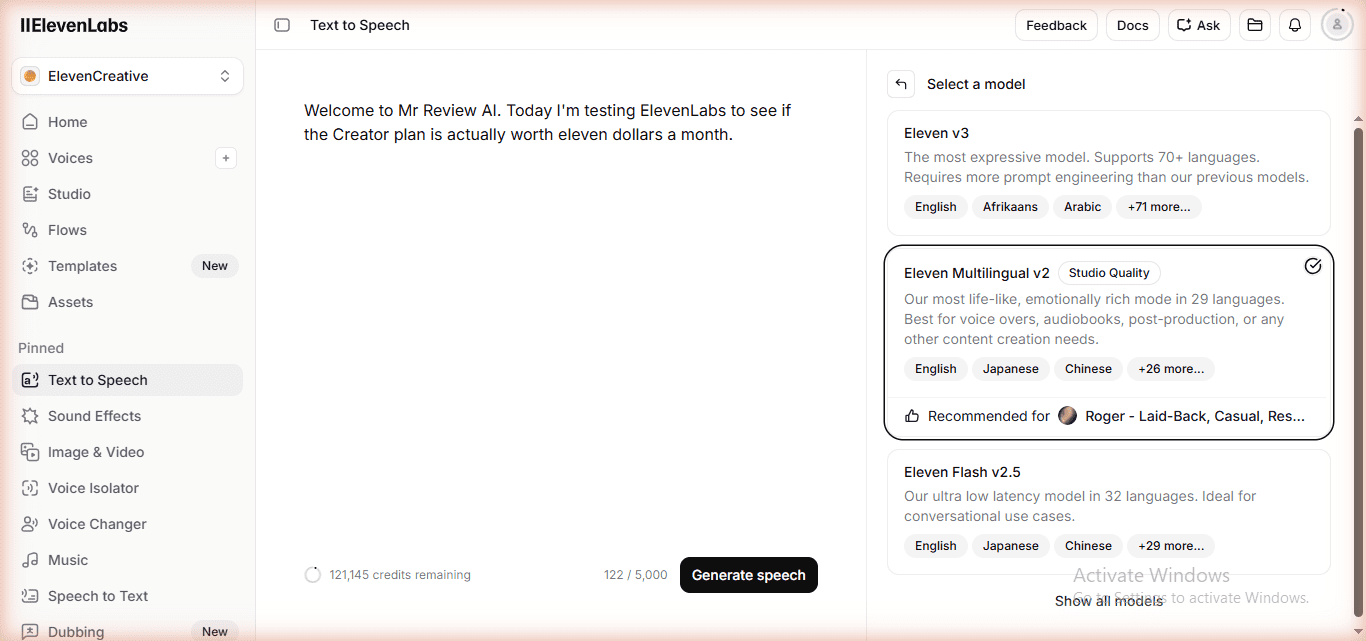Screen dimensions: 1366x641
Task: Click the Text to Speech page title
Action: tap(360, 25)
